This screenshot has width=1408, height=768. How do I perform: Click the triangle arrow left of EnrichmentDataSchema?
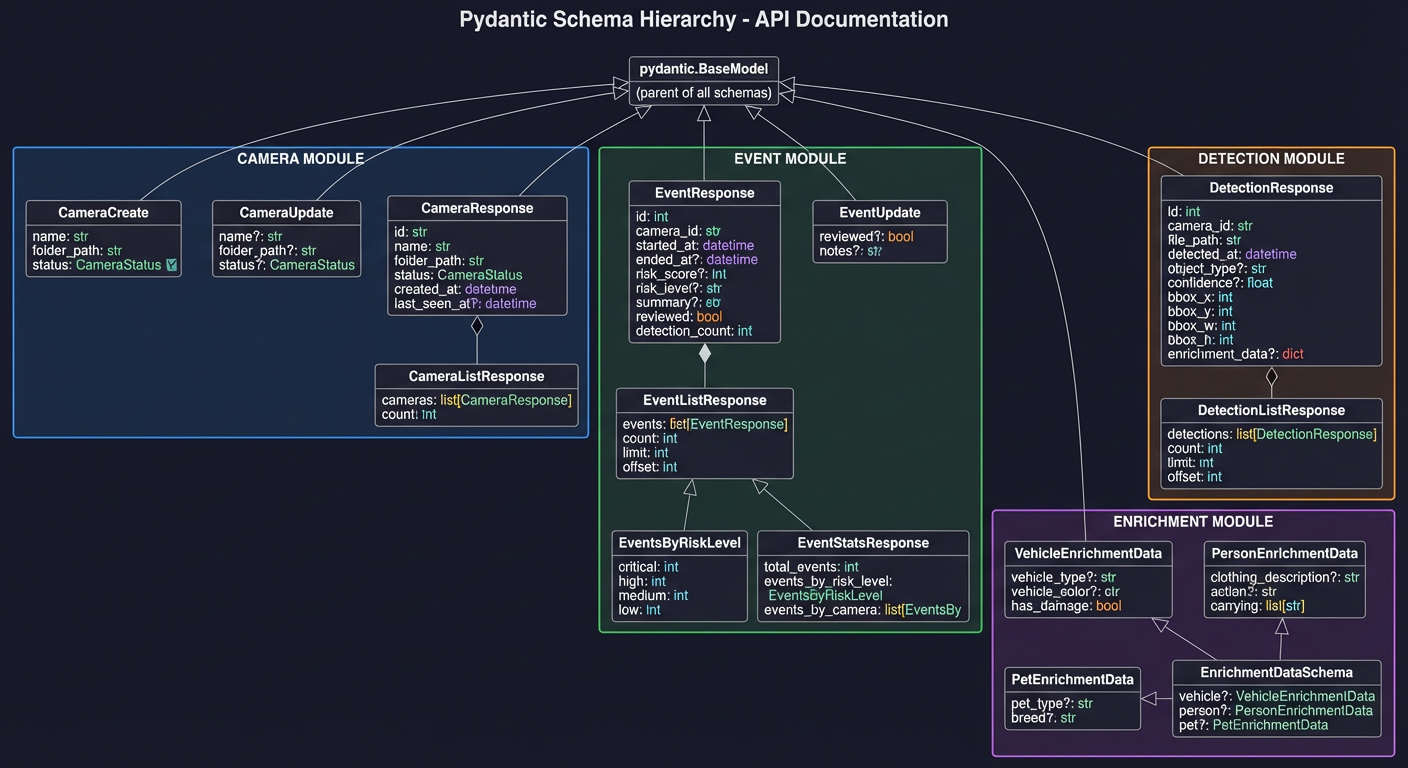coord(1150,698)
